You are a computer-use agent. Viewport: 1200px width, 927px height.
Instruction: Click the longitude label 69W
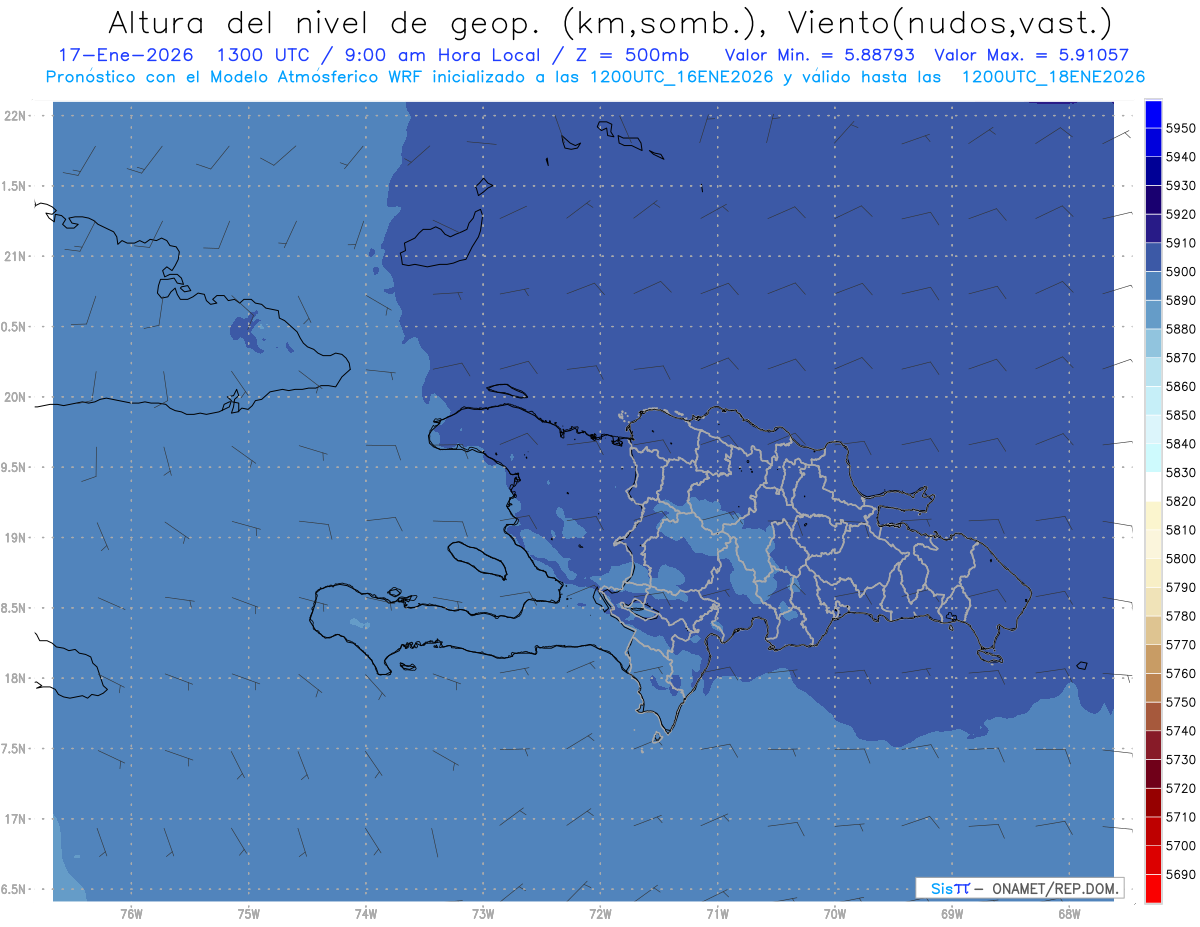click(952, 914)
